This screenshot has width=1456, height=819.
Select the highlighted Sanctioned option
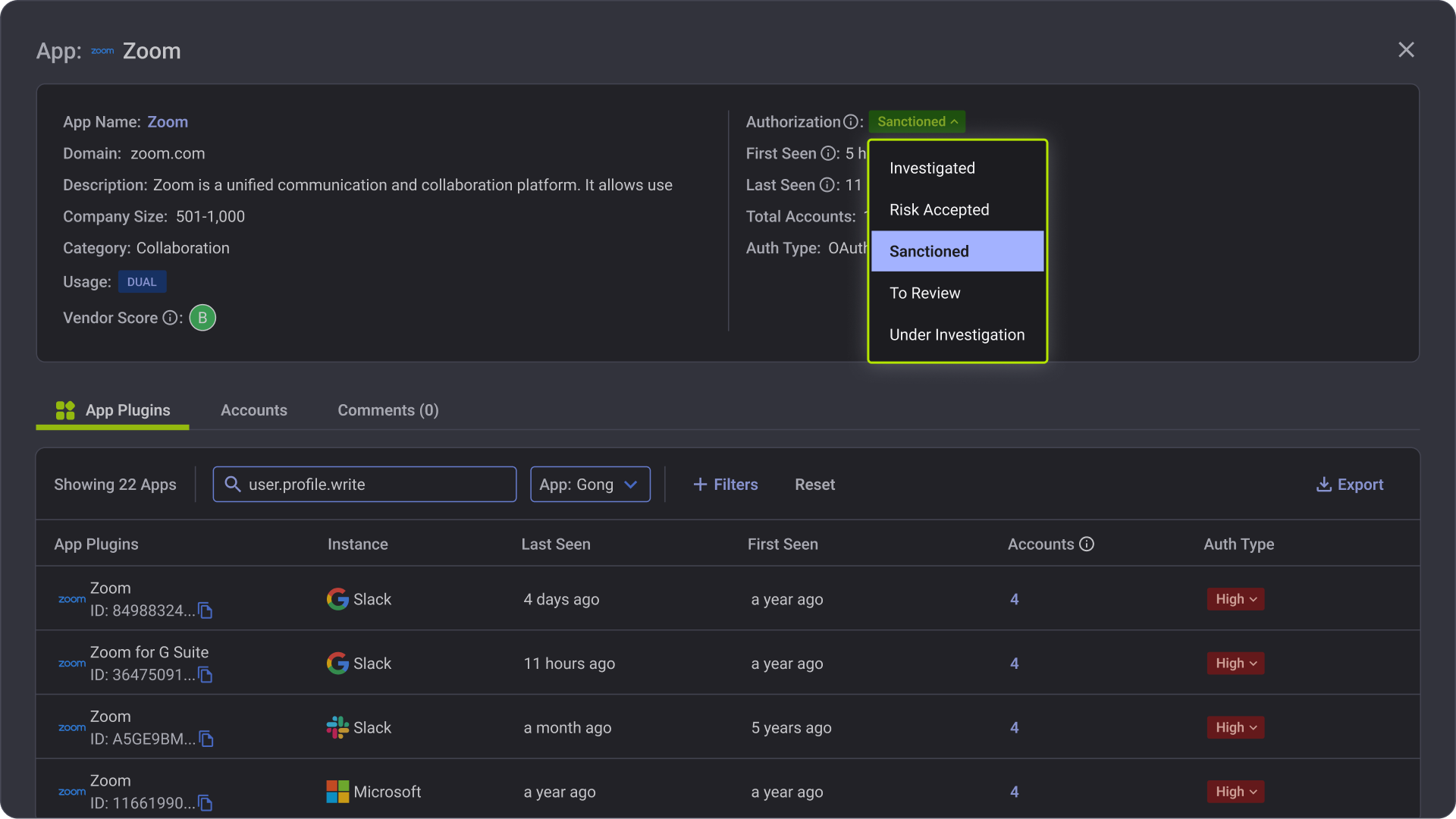point(957,251)
